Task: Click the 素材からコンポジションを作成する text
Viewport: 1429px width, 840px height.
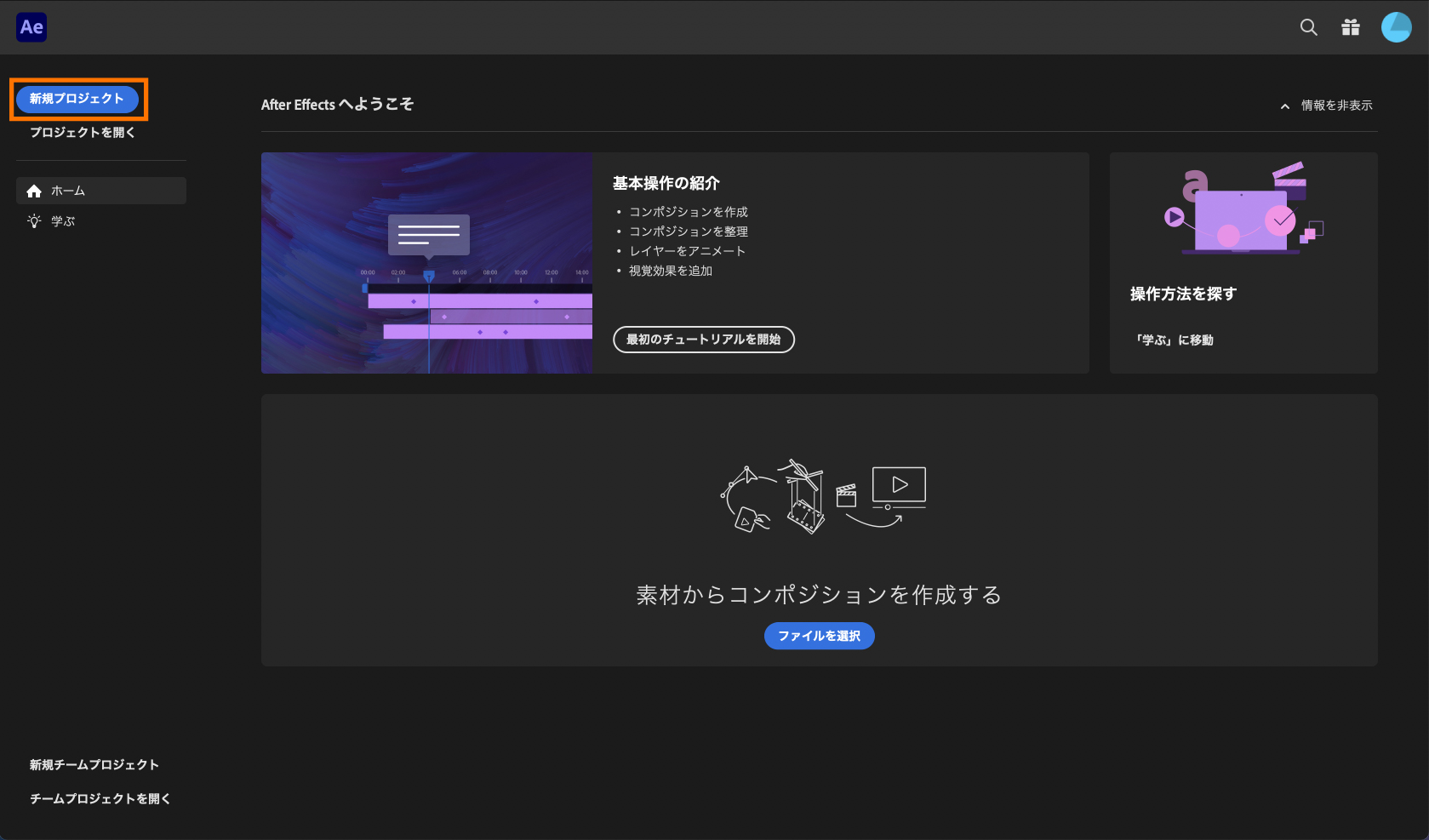Action: click(x=819, y=595)
